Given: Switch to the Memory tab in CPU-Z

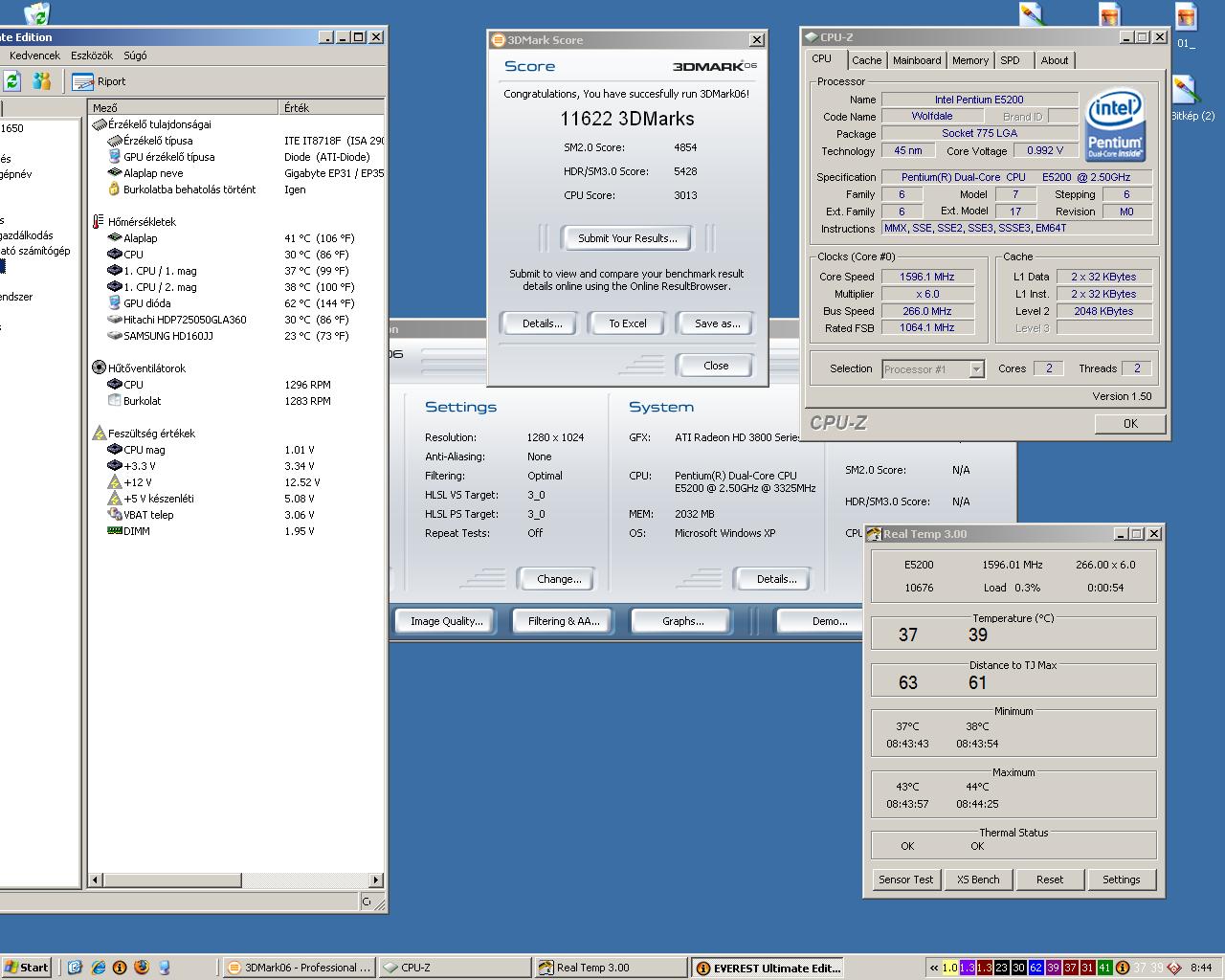Looking at the screenshot, I should click(x=969, y=60).
